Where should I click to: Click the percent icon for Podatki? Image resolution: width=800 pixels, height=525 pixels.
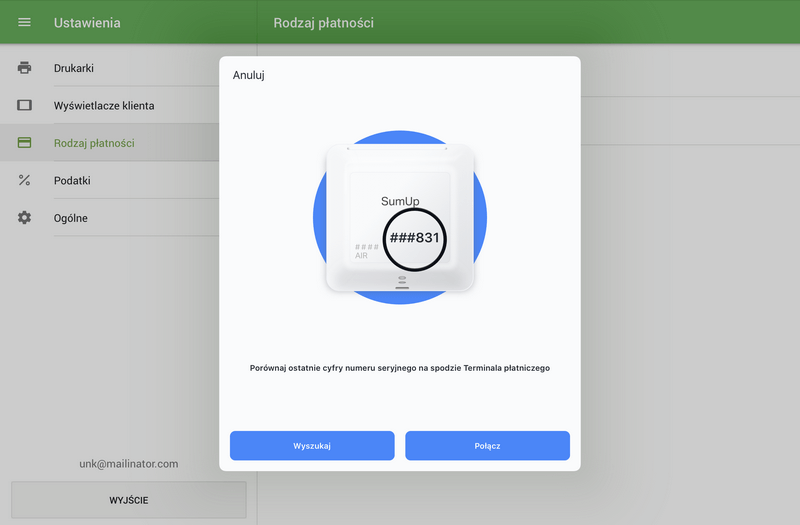(x=25, y=180)
